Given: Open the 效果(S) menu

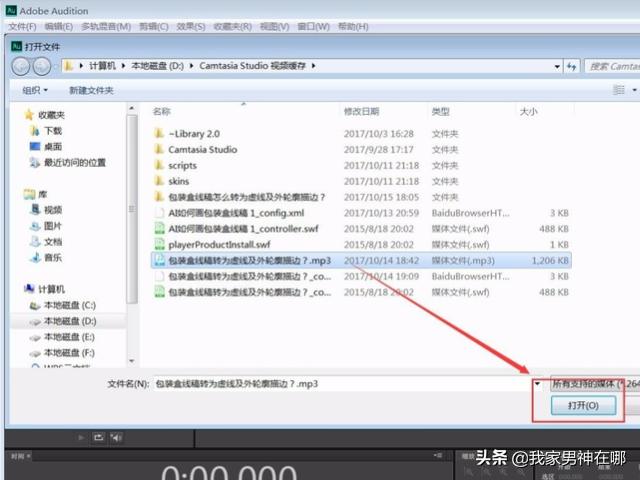Looking at the screenshot, I should [x=191, y=26].
